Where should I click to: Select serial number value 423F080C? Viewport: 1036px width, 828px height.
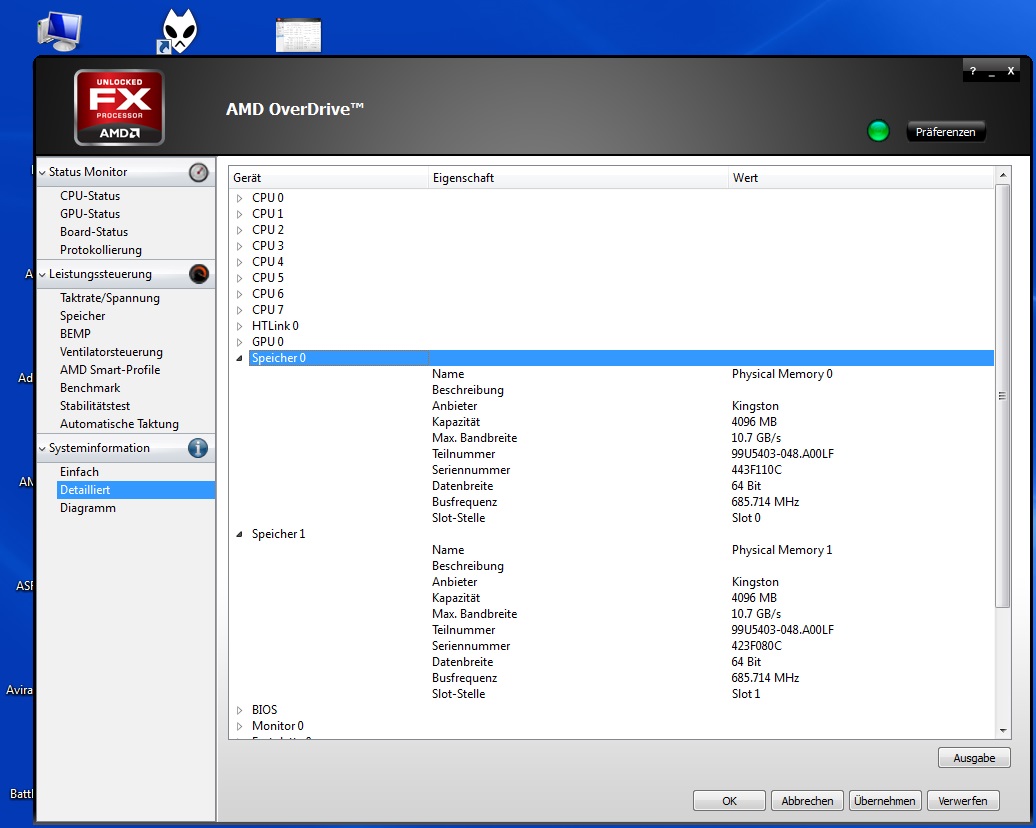[x=756, y=646]
